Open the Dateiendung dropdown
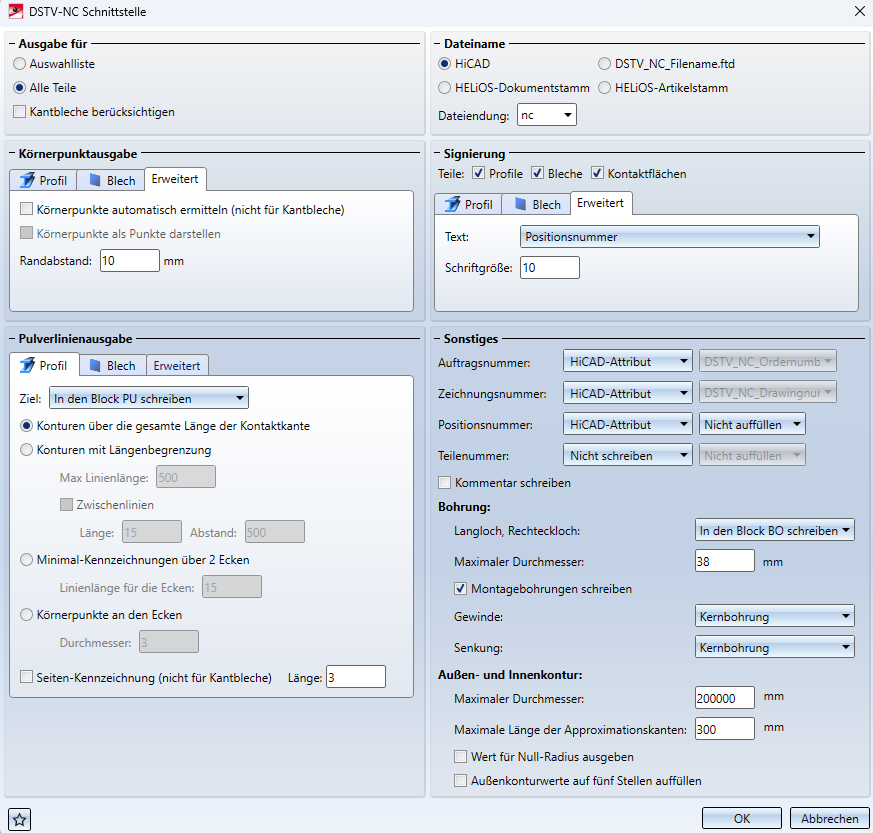873x833 pixels. (x=547, y=115)
